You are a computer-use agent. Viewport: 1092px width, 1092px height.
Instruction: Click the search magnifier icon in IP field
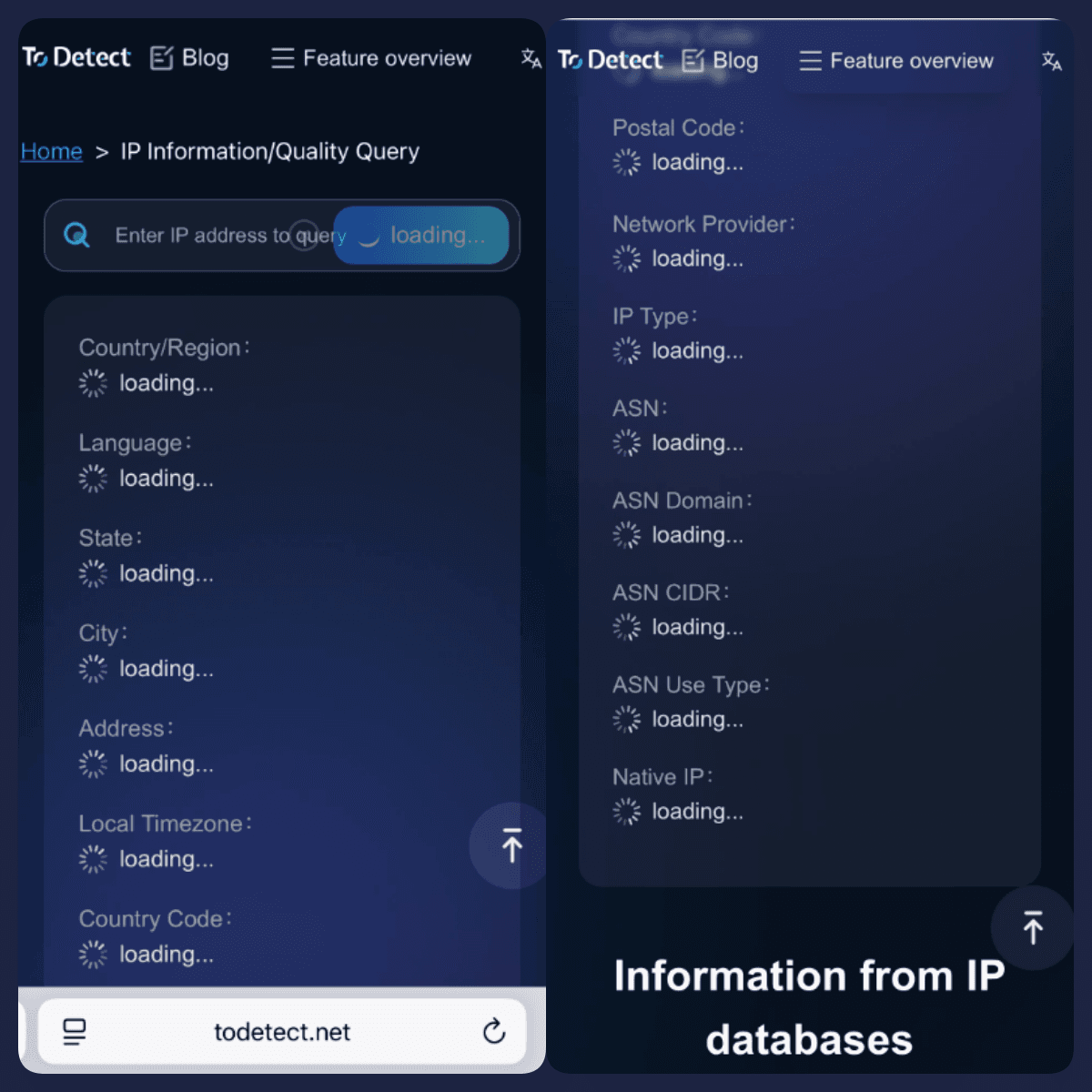tap(76, 236)
